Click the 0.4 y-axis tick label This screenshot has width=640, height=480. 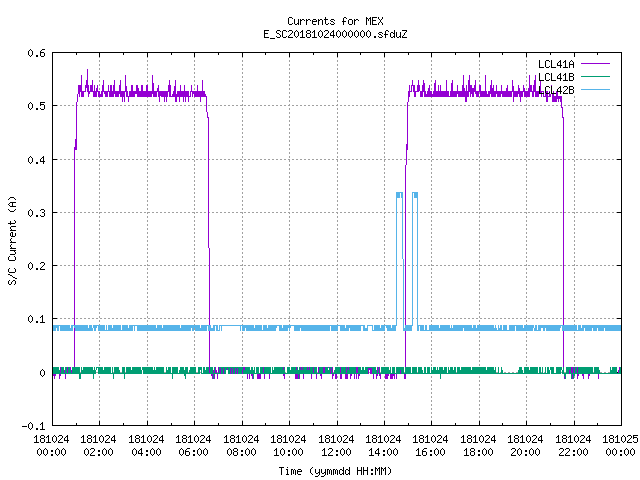point(36,160)
